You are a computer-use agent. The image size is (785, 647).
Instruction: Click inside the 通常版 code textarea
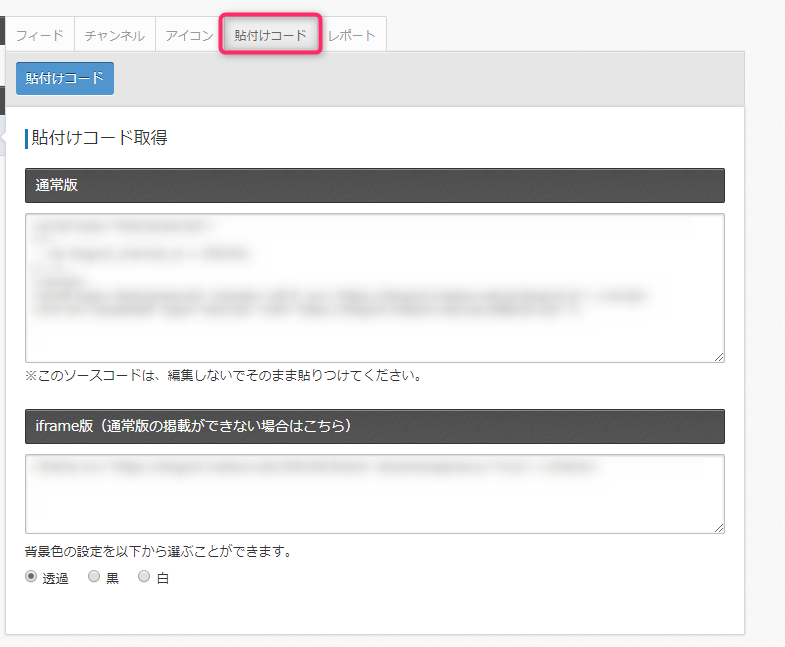[374, 287]
